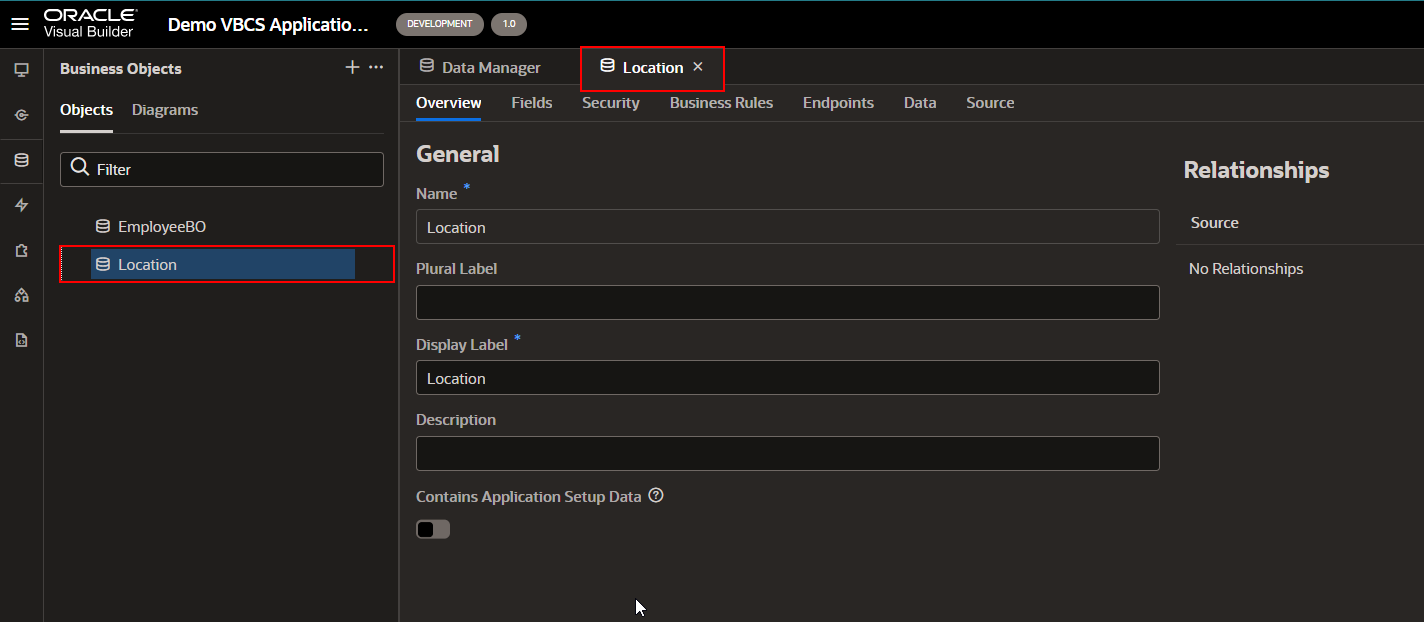The image size is (1424, 622).
Task: Click the 1.0 version badge
Action: point(509,24)
